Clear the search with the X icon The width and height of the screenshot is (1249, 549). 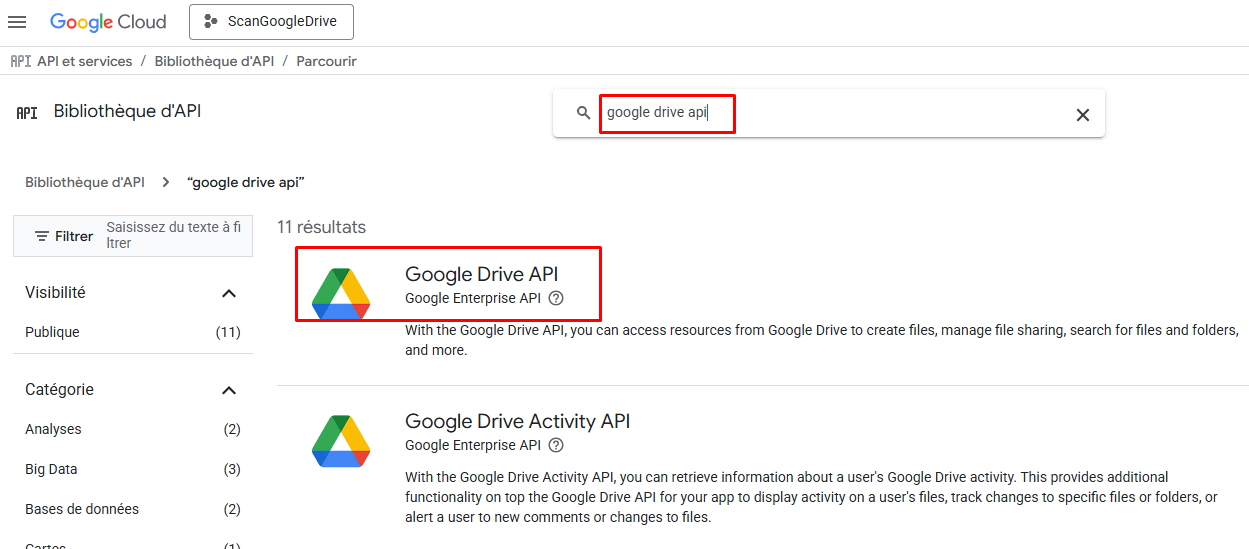1082,115
